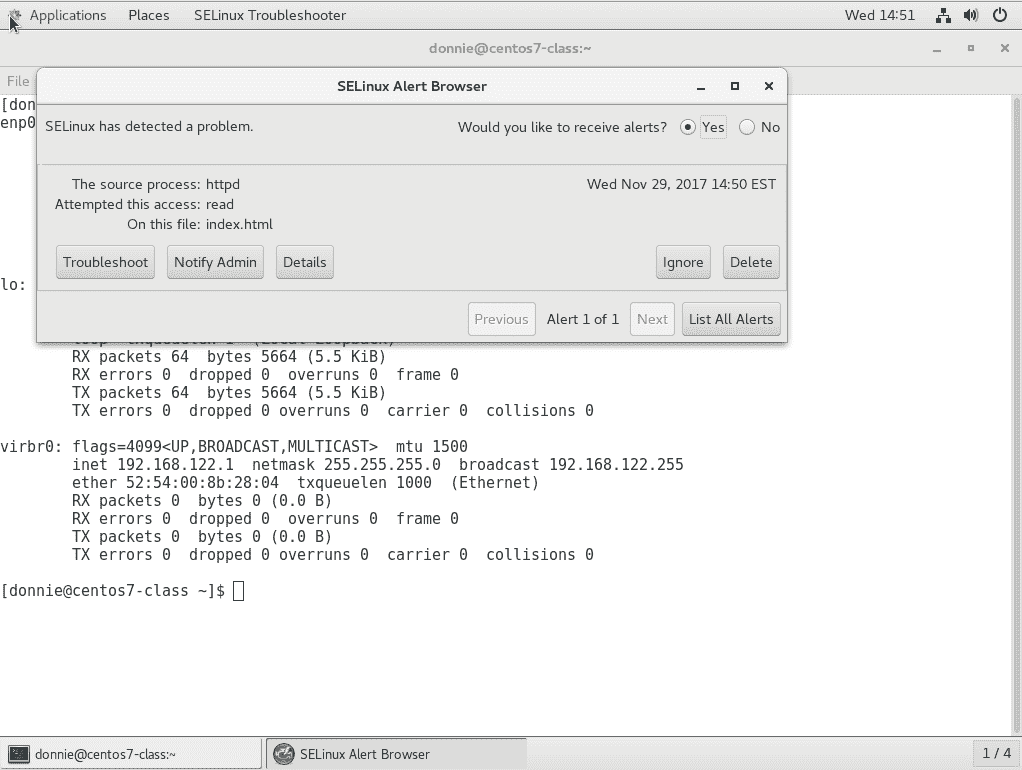Maximize the SELinux Alert Browser window
This screenshot has width=1022, height=770.
735,86
